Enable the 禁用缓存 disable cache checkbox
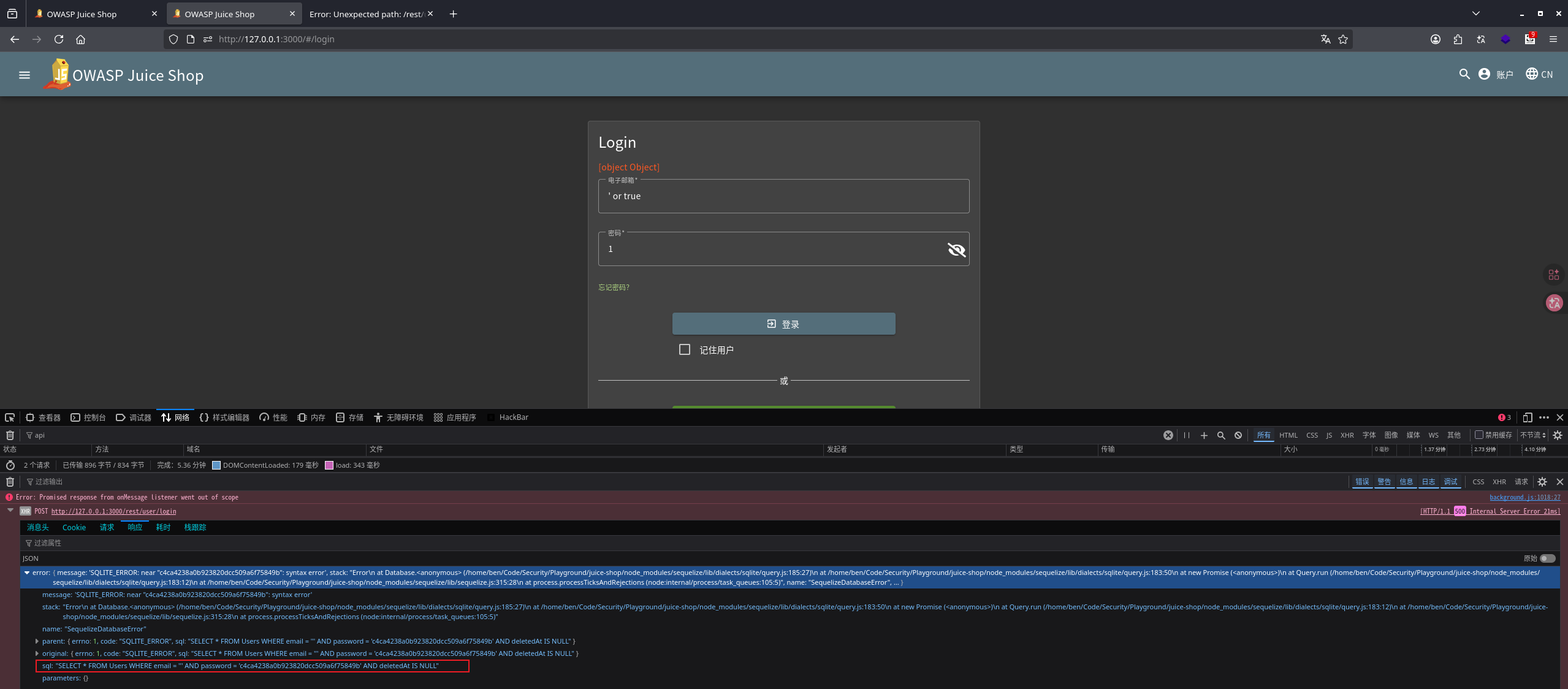The height and width of the screenshot is (689, 1568). [1479, 435]
